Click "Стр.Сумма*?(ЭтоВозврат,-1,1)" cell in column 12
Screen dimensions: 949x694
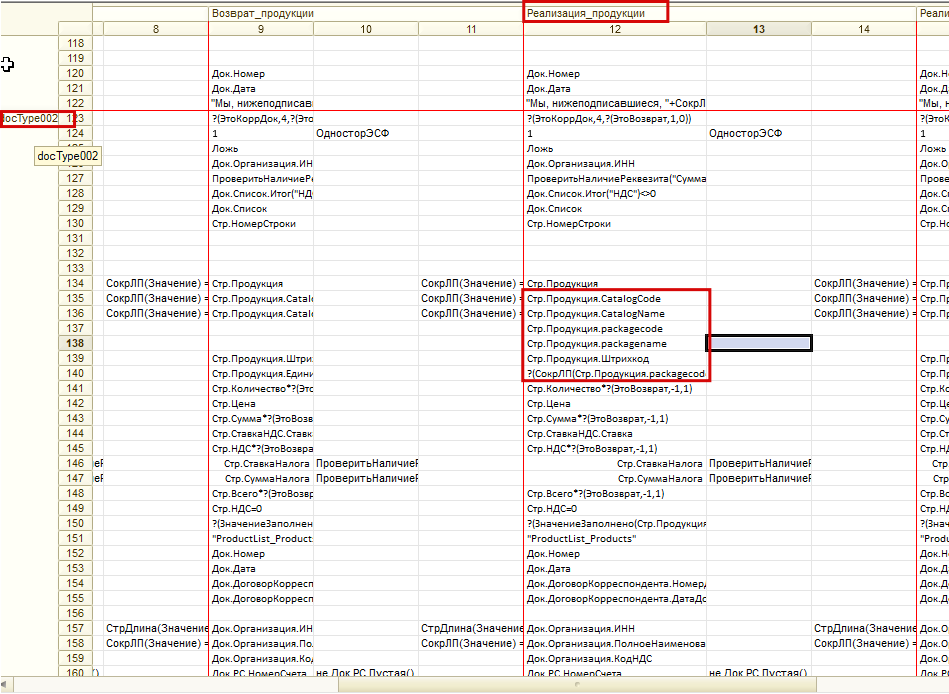click(615, 418)
